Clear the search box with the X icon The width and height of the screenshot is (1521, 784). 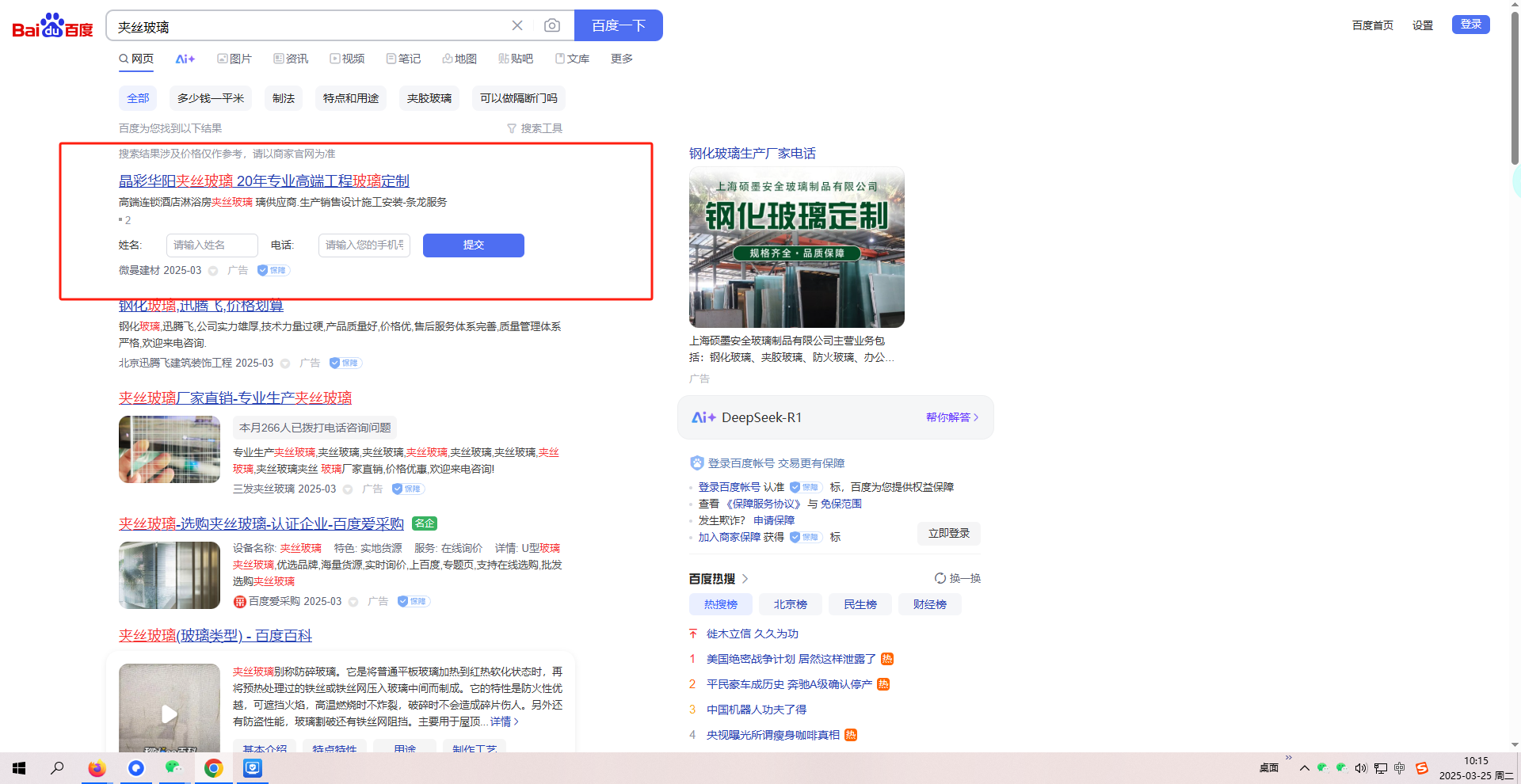click(x=517, y=25)
